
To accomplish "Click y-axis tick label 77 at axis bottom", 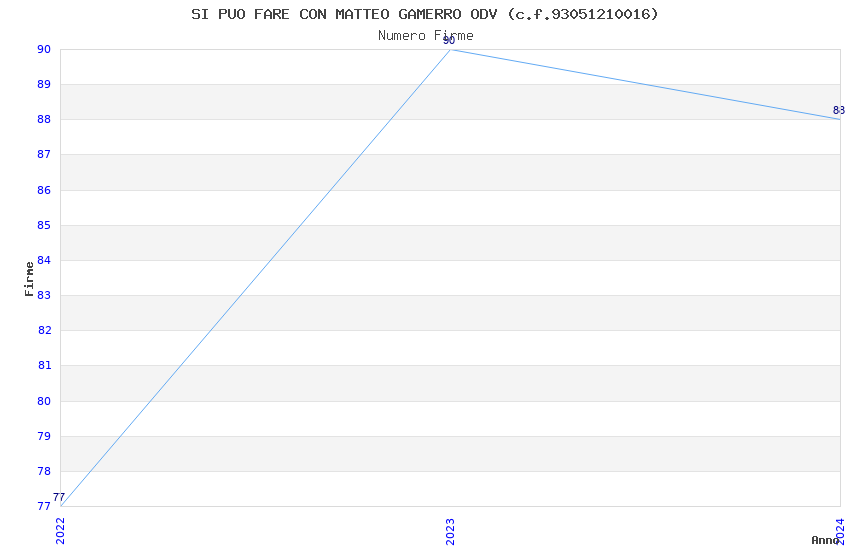I will (44, 506).
